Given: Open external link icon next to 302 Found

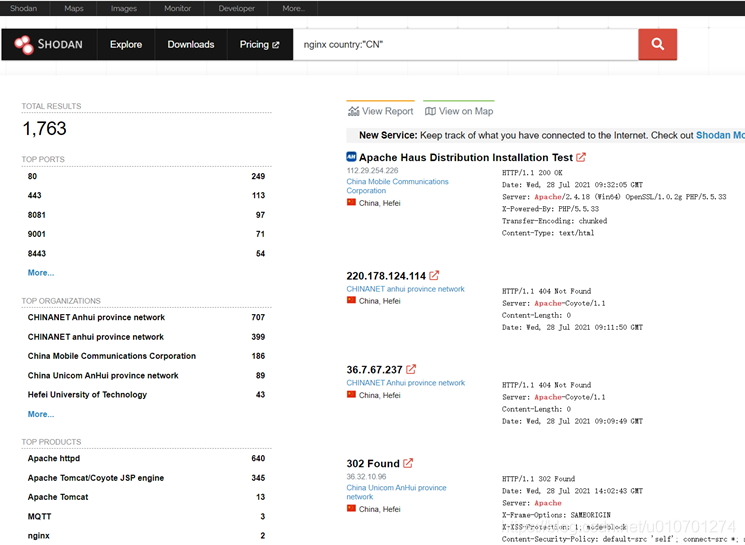Looking at the screenshot, I should point(408,463).
